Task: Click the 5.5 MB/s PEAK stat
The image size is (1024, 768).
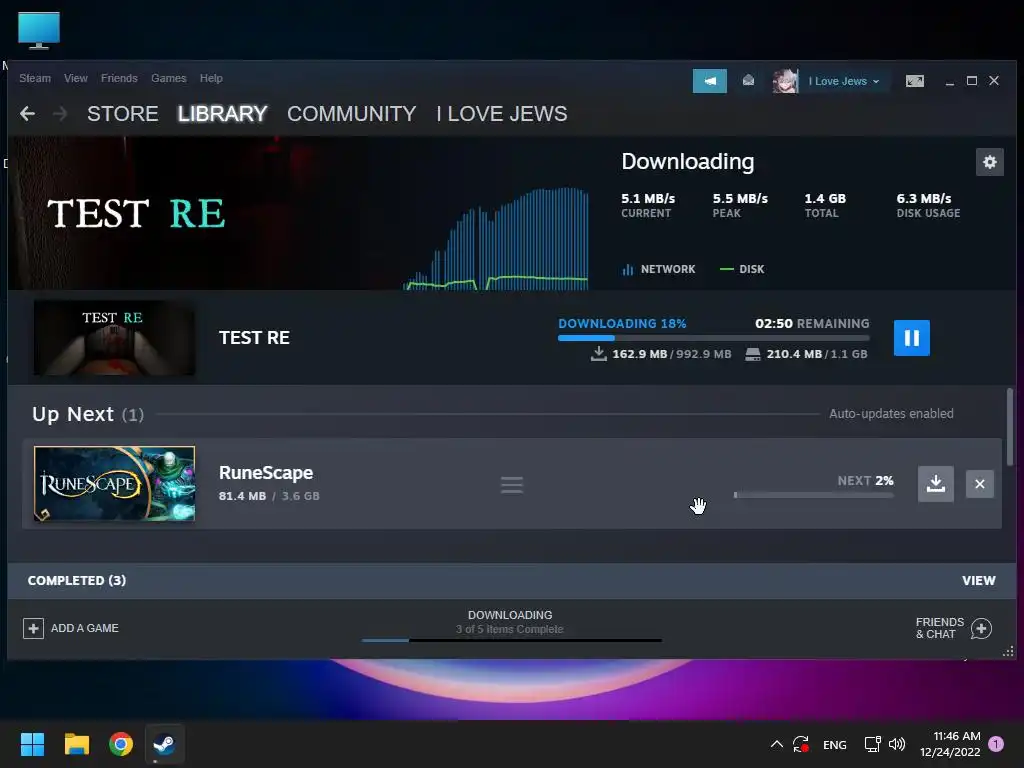Action: click(x=740, y=205)
